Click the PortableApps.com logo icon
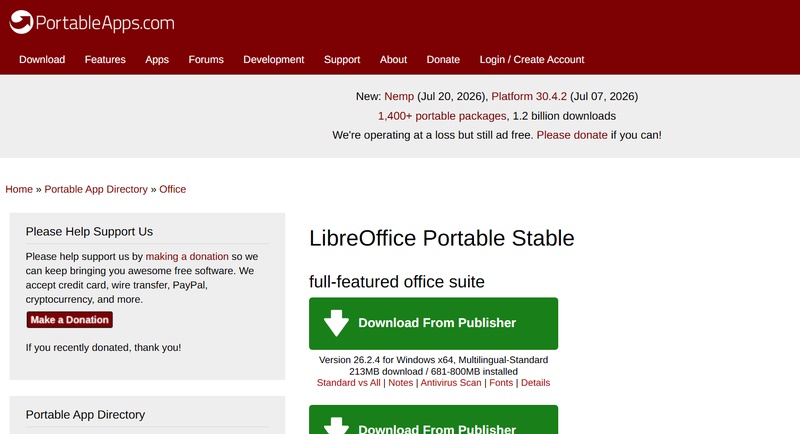This screenshot has width=800, height=434. pos(21,22)
